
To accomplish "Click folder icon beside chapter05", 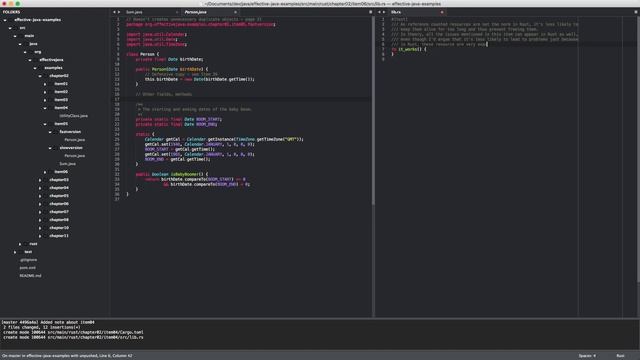I will click(46, 196).
